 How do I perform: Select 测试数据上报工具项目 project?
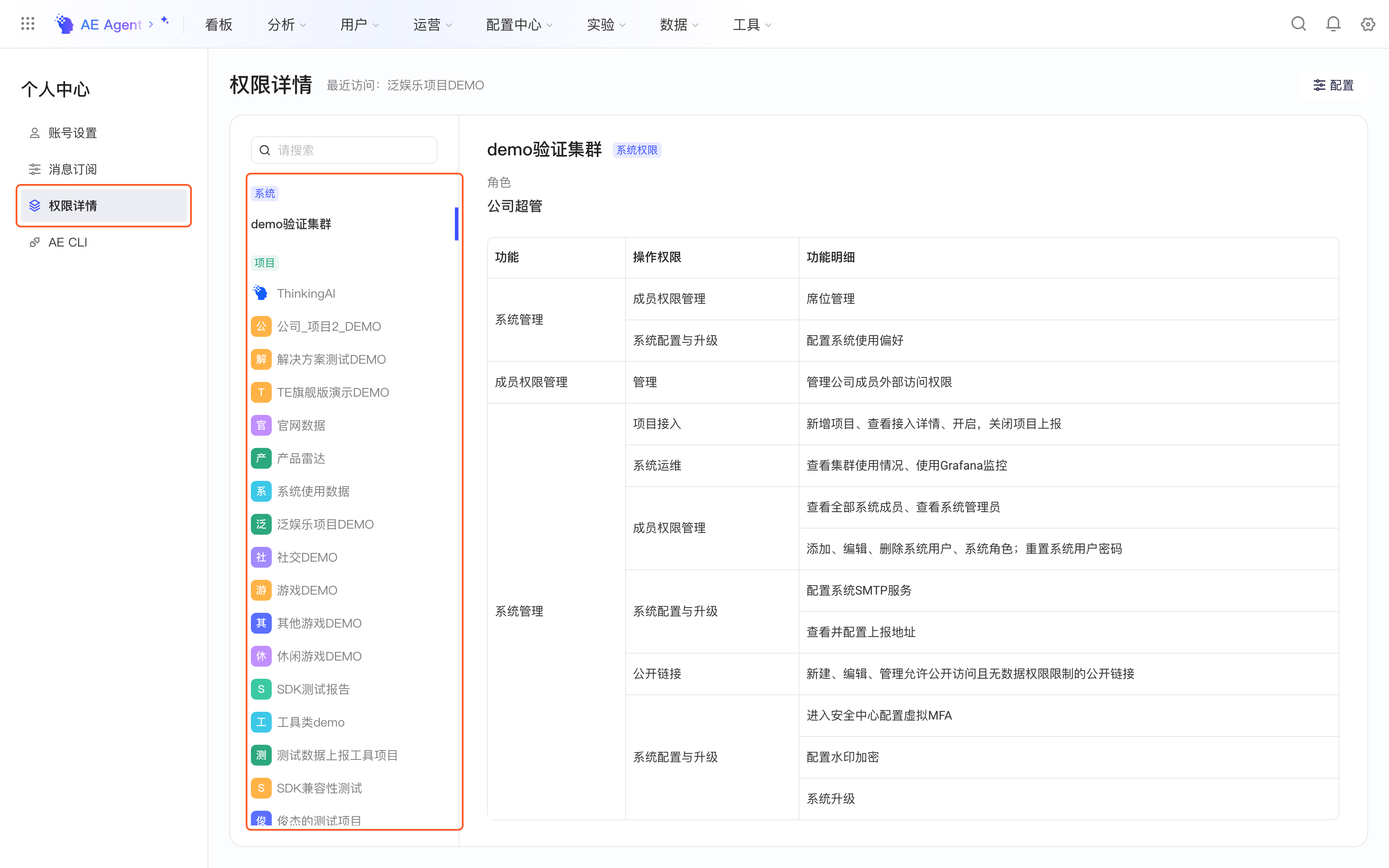[354, 756]
